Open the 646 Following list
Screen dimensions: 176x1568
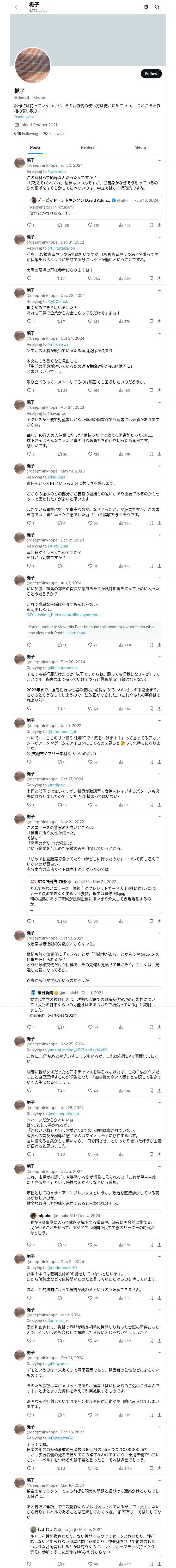pyautogui.click(x=26, y=133)
